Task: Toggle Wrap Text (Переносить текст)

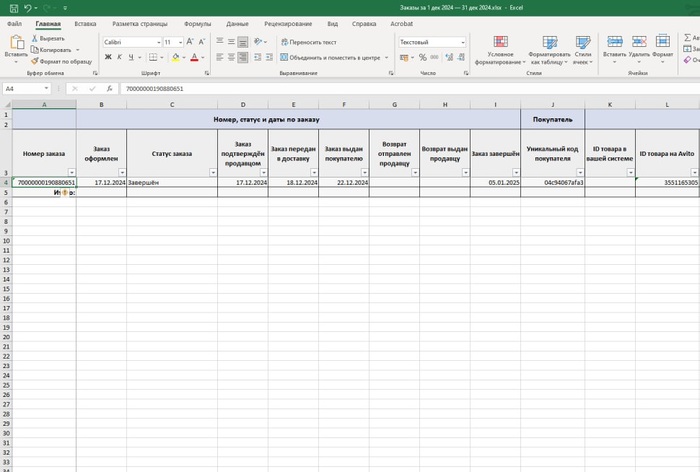Action: pyautogui.click(x=308, y=43)
